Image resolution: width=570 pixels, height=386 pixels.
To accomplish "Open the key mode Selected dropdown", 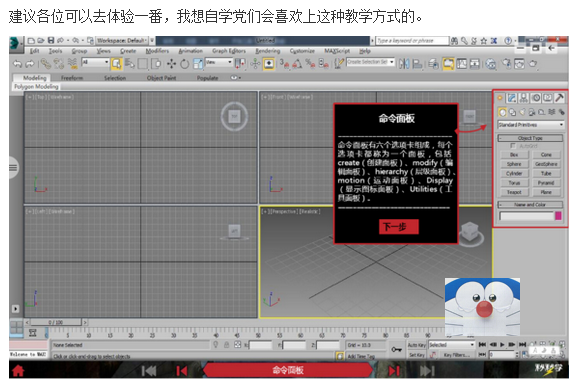I will [x=451, y=345].
